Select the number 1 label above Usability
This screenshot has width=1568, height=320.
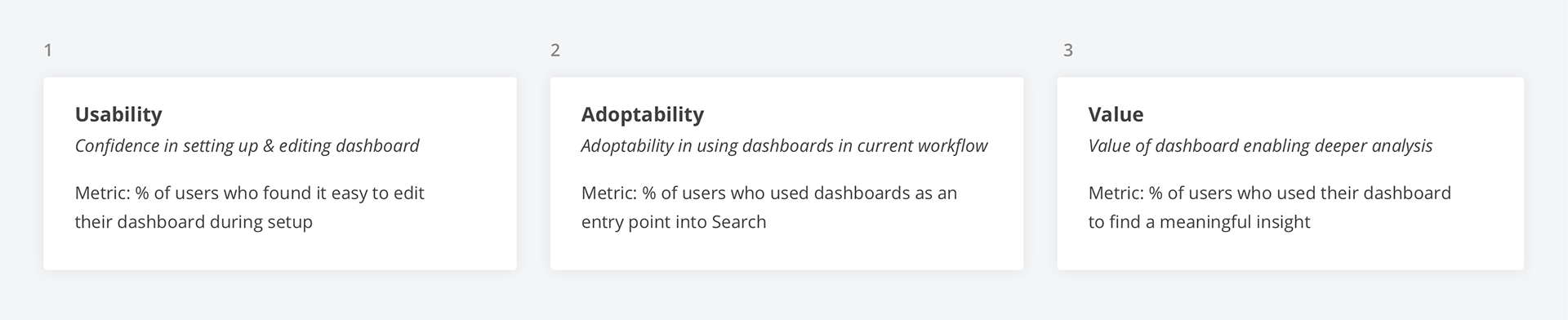tap(48, 51)
